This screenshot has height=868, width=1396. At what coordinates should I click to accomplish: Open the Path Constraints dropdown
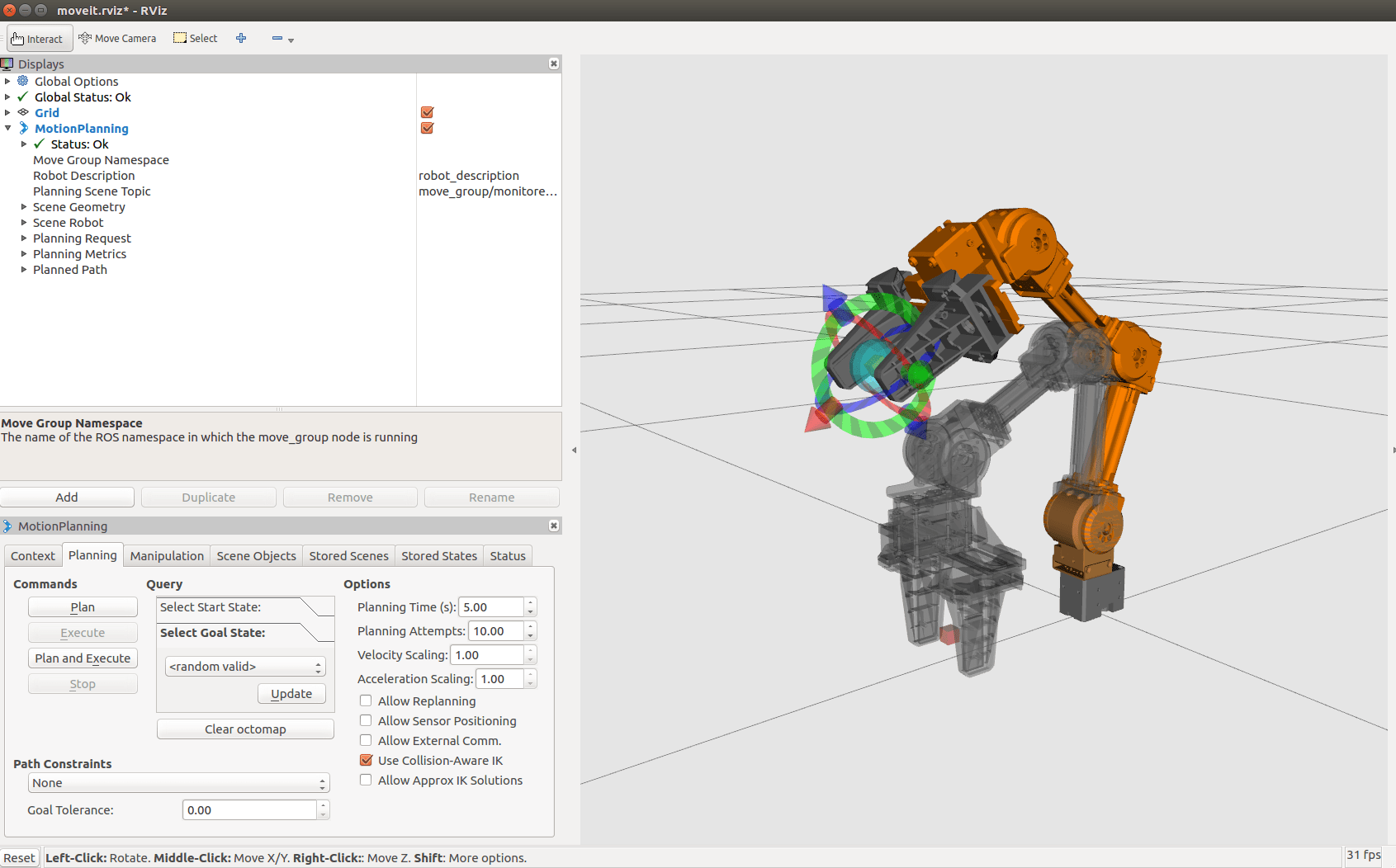(178, 783)
